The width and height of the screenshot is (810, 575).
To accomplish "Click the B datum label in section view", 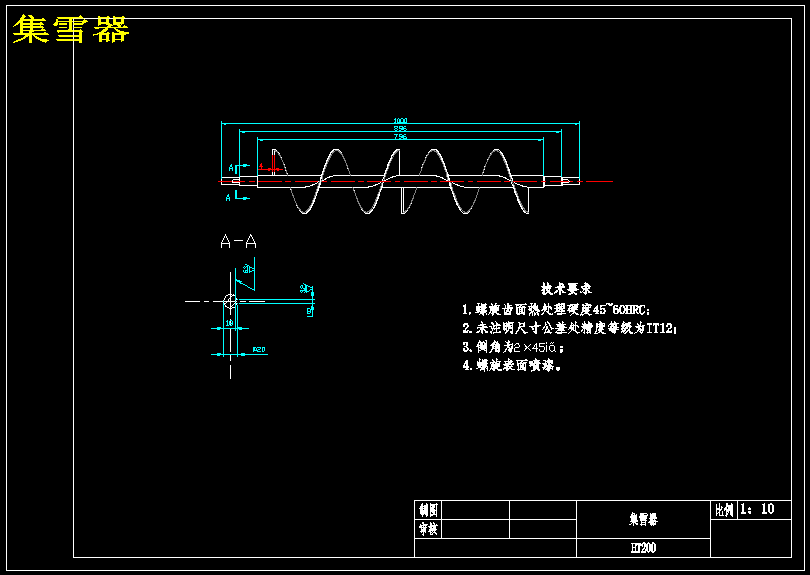I will pyautogui.click(x=309, y=311).
